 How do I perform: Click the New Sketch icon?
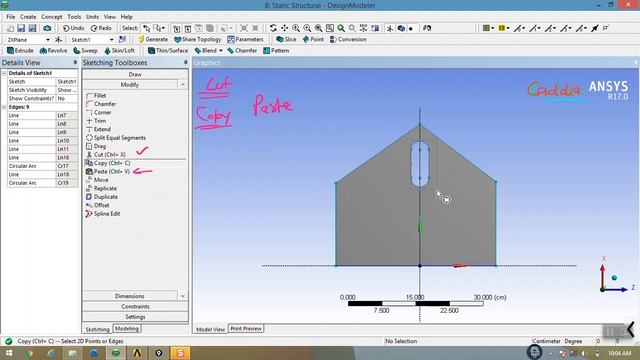122,40
